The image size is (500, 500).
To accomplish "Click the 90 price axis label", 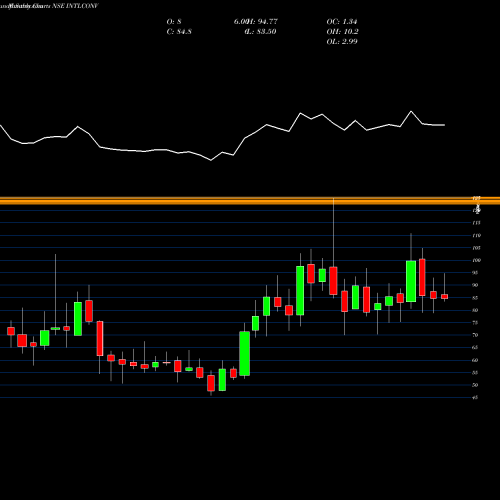I will click(475, 285).
